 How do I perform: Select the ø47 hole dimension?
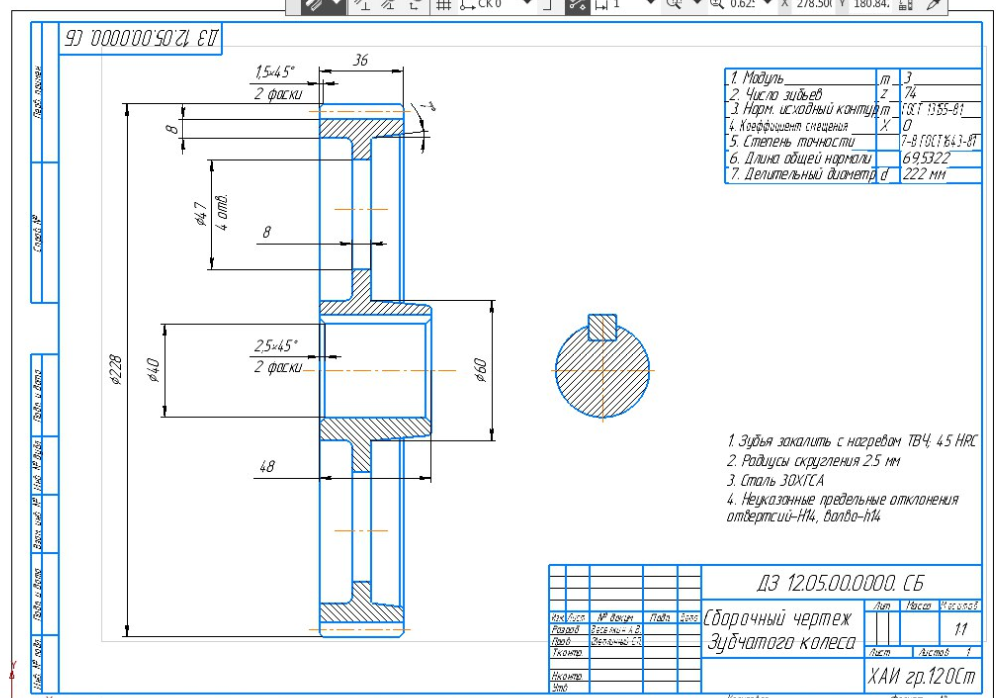point(201,214)
